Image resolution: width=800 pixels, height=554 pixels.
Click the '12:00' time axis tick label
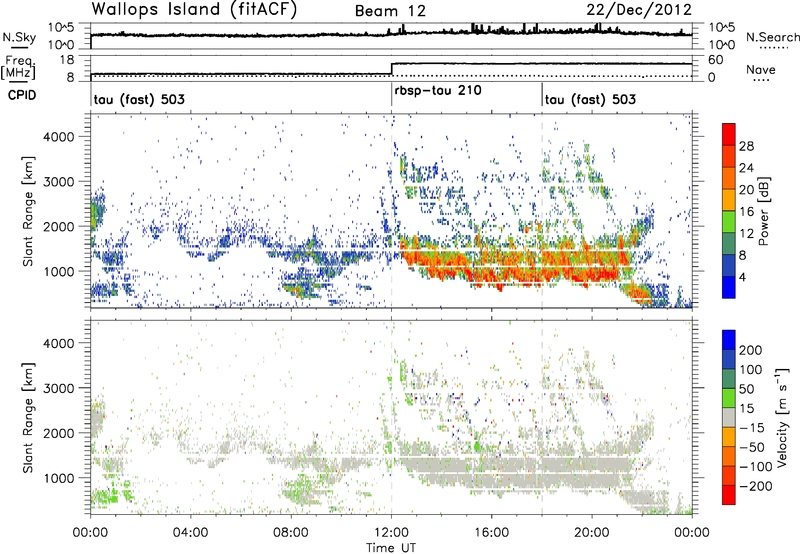click(391, 533)
